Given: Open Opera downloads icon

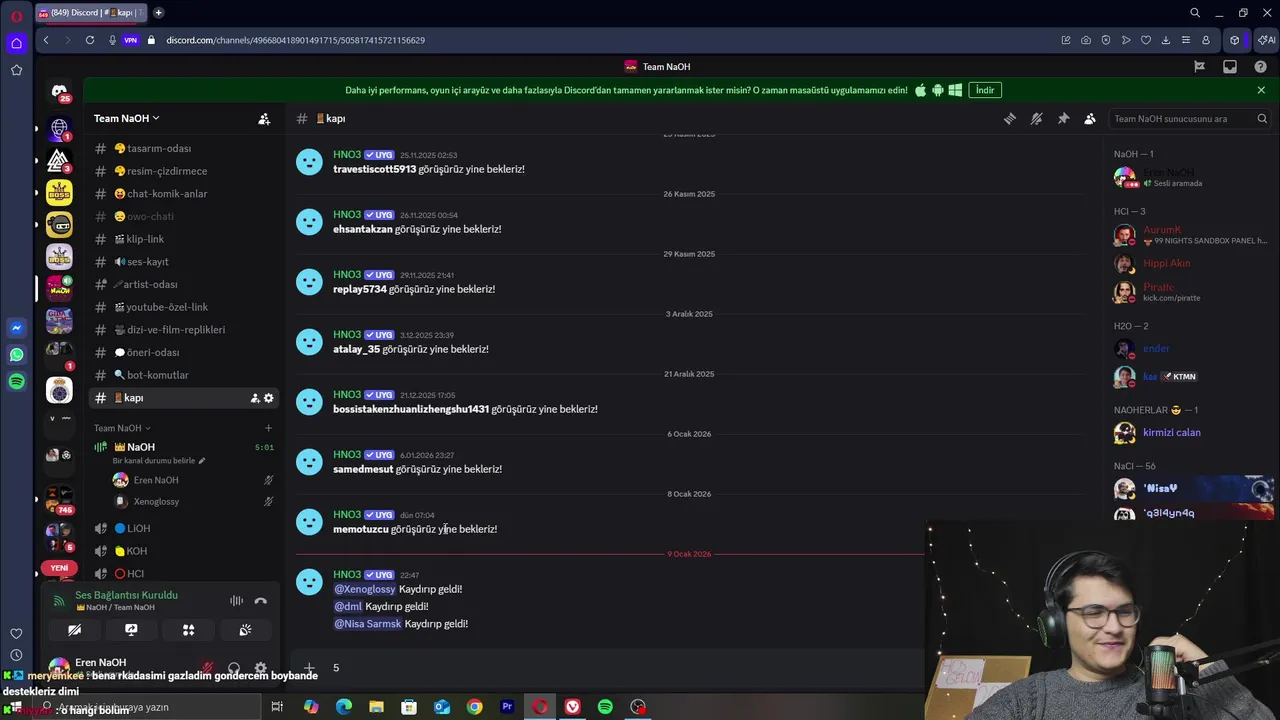Looking at the screenshot, I should (x=1166, y=40).
